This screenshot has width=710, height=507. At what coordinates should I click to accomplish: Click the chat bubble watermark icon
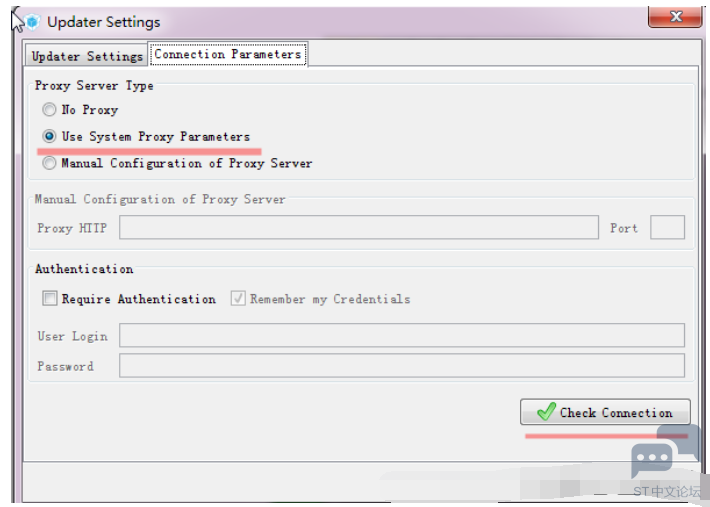[x=666, y=451]
